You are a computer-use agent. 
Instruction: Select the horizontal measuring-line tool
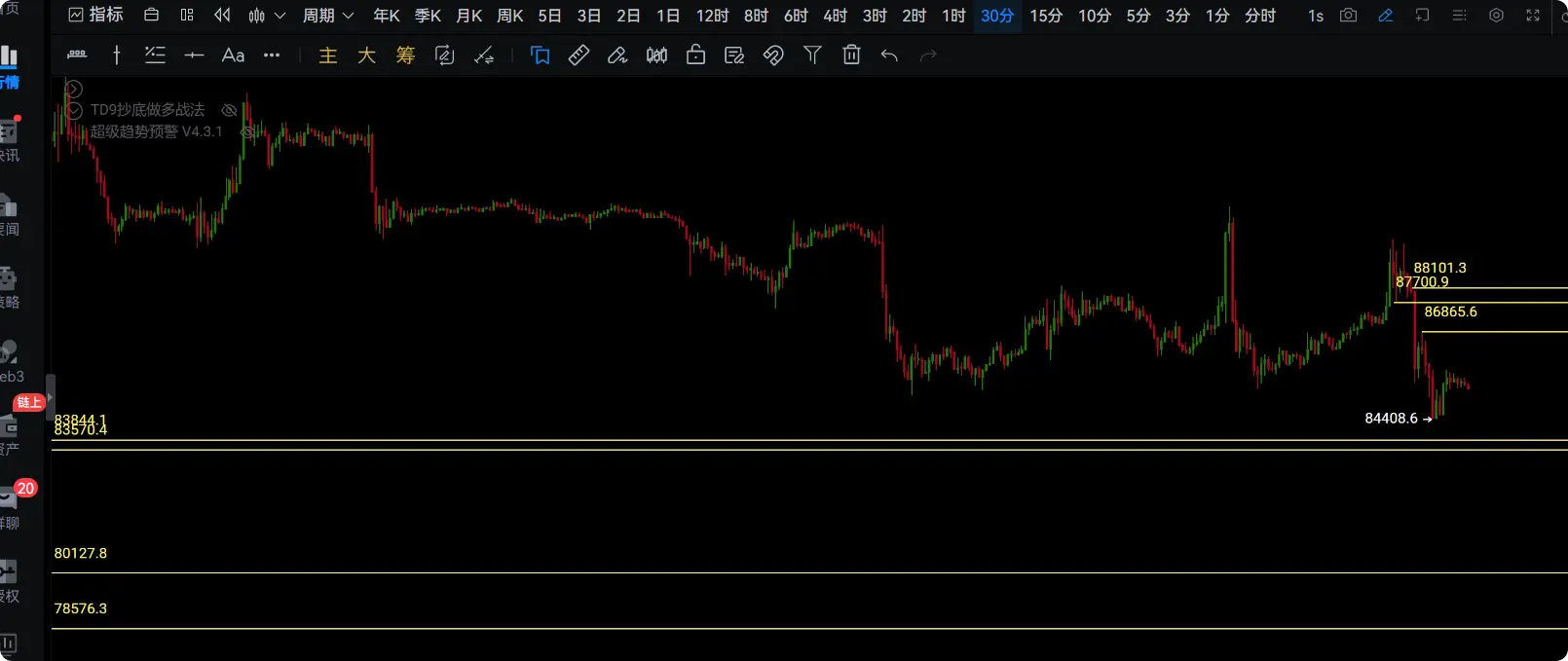click(x=77, y=55)
